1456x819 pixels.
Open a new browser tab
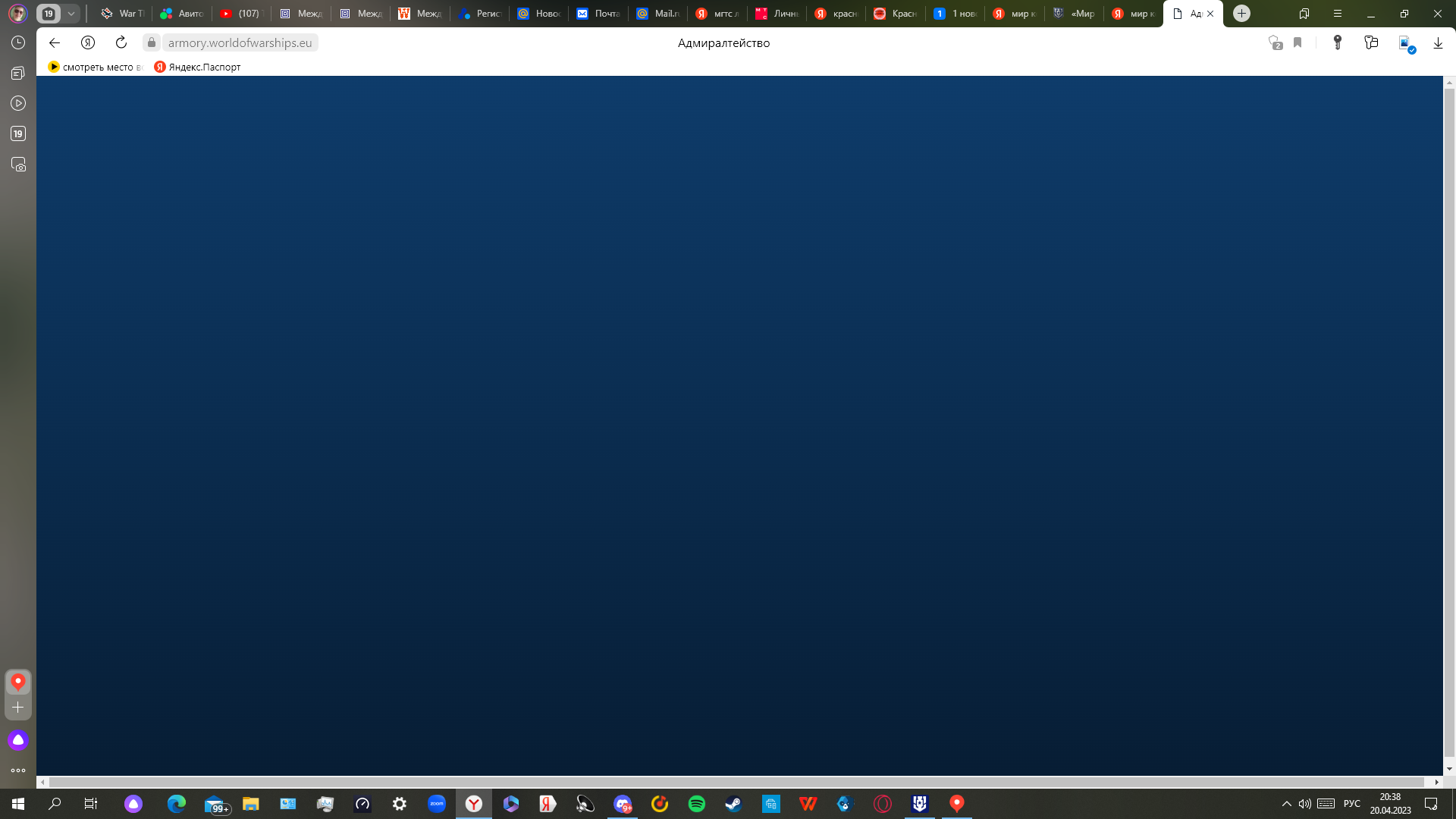coord(1241,14)
